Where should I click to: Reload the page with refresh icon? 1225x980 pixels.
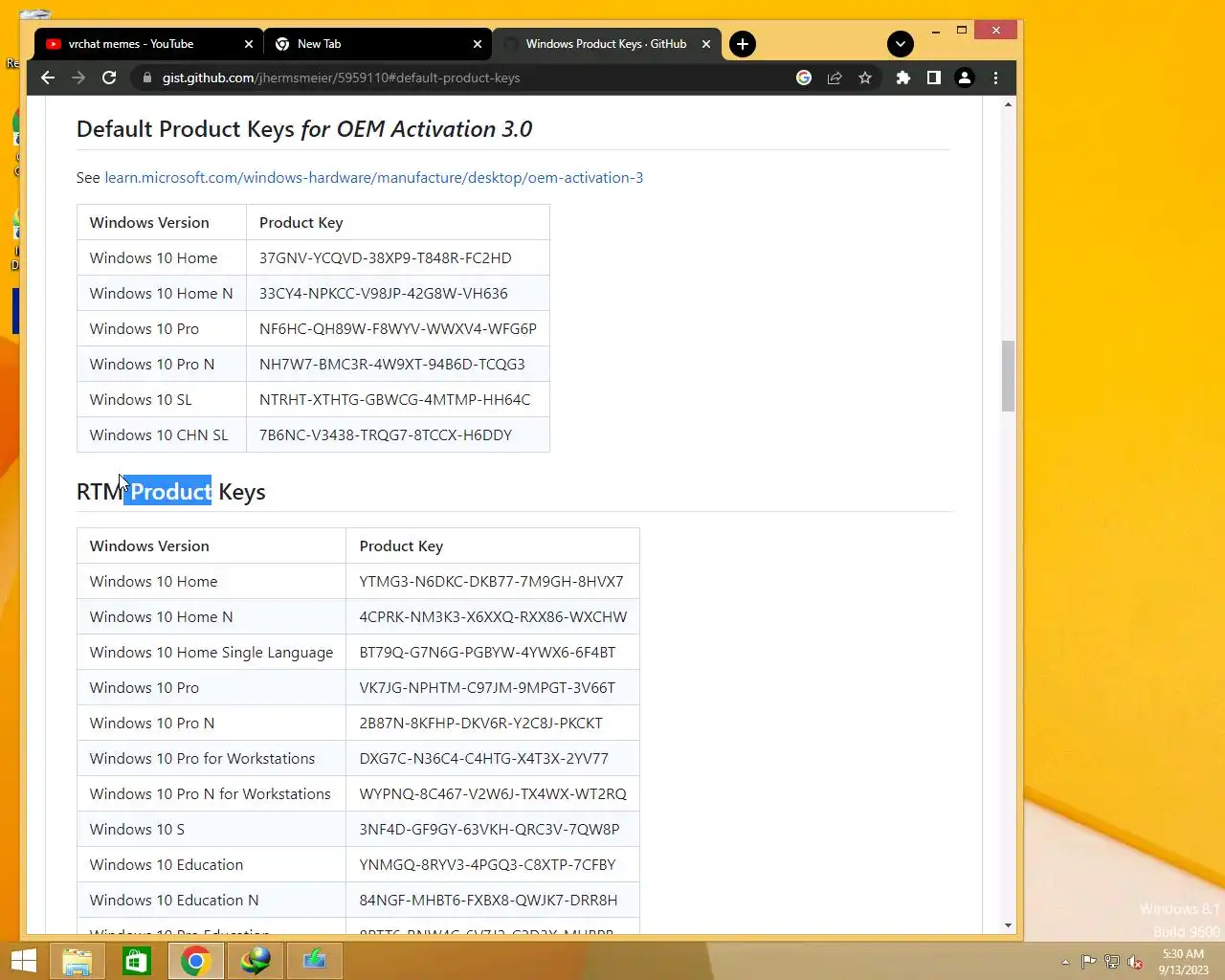pos(109,78)
